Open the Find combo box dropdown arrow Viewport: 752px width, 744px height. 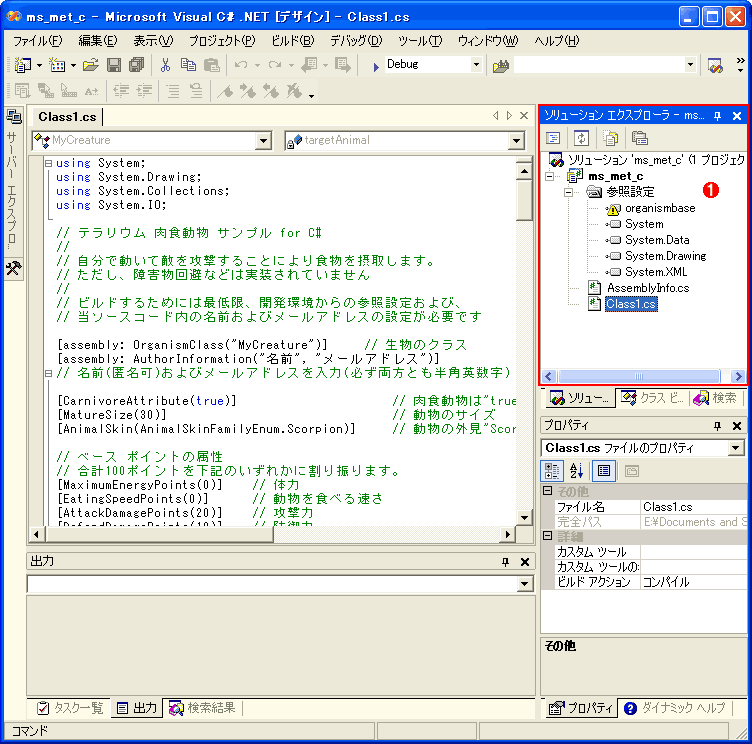[x=690, y=64]
